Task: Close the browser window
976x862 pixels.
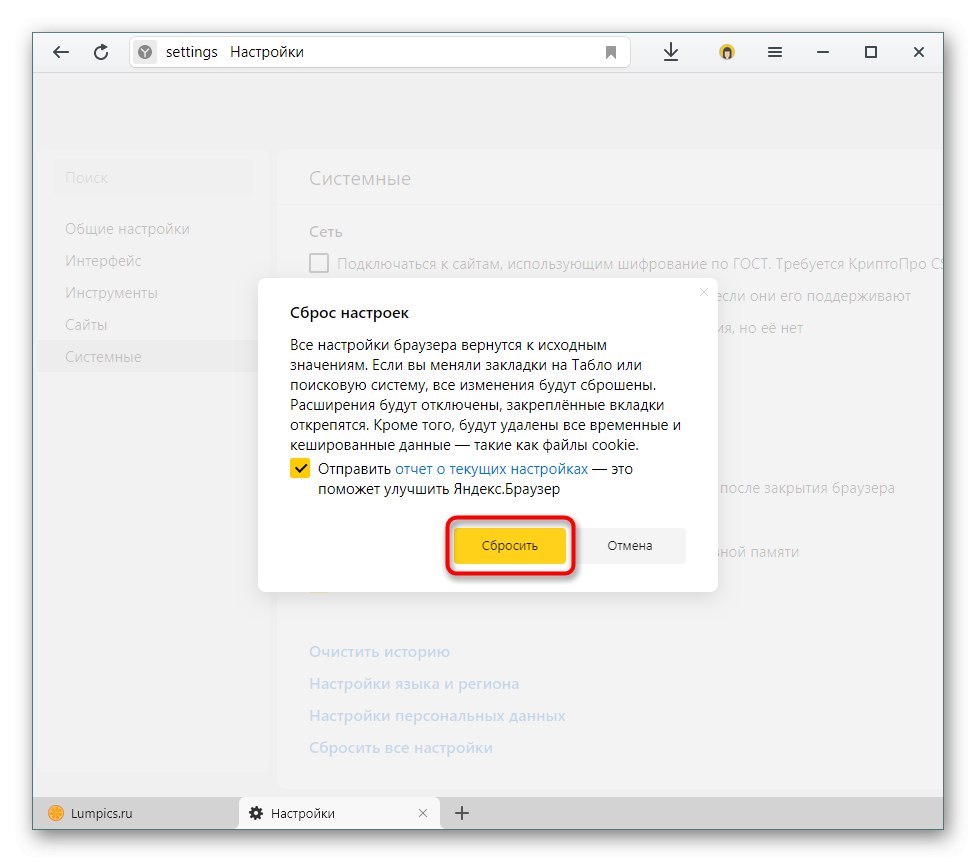Action: coord(919,52)
